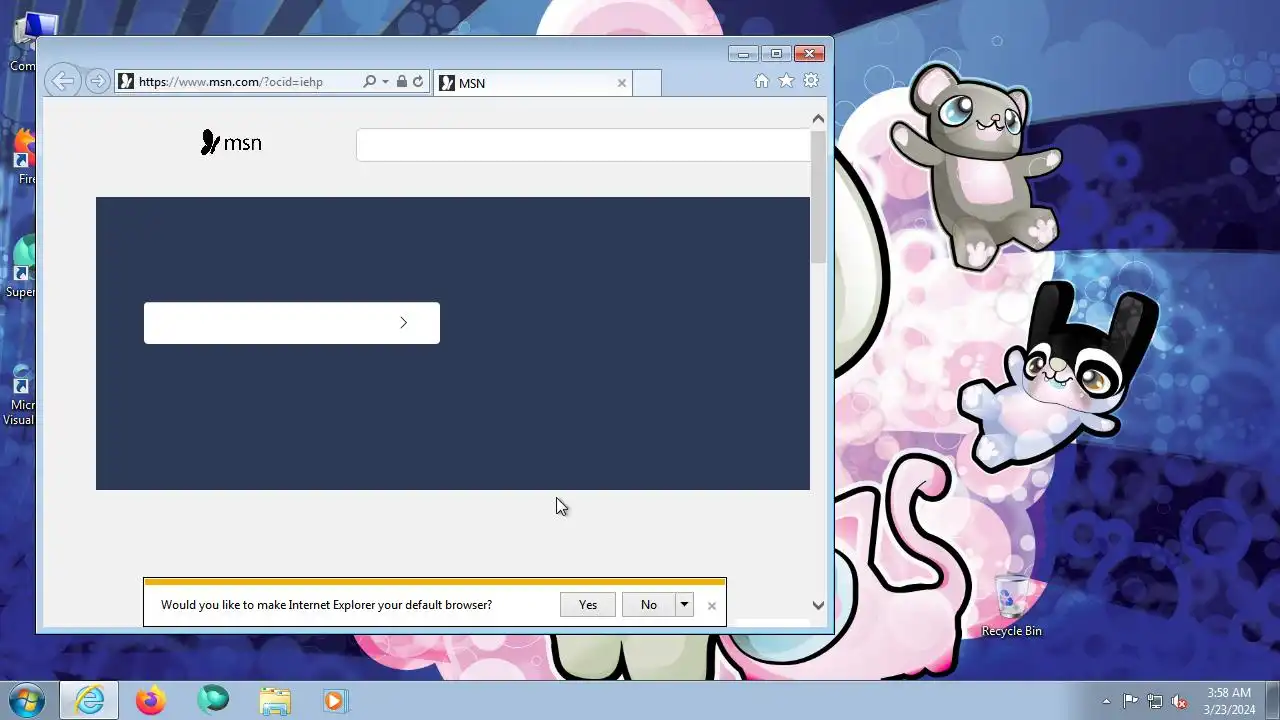Show hidden system tray icons

point(1106,701)
